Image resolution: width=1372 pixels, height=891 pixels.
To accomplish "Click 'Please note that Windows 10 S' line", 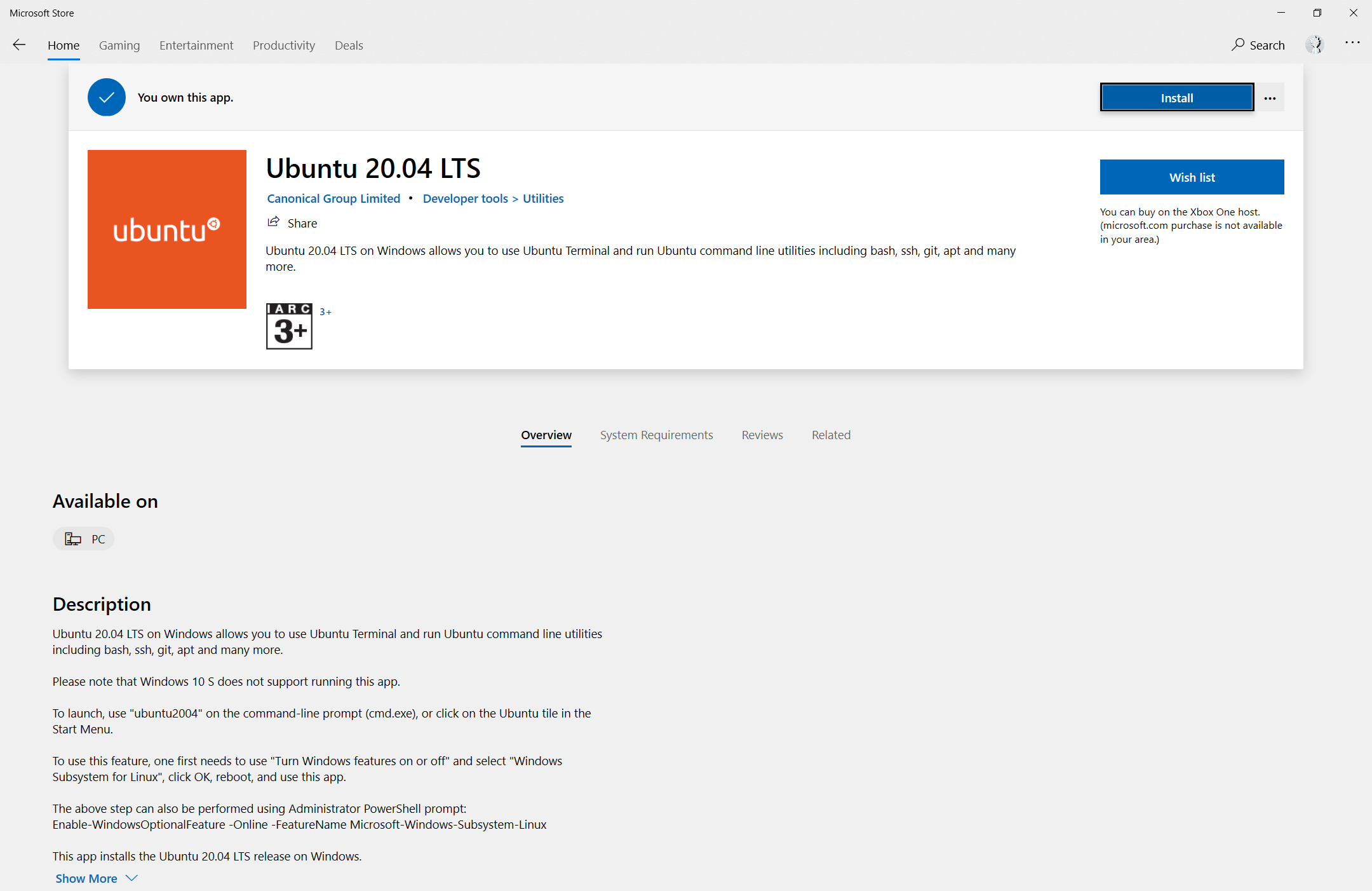I will click(x=226, y=681).
